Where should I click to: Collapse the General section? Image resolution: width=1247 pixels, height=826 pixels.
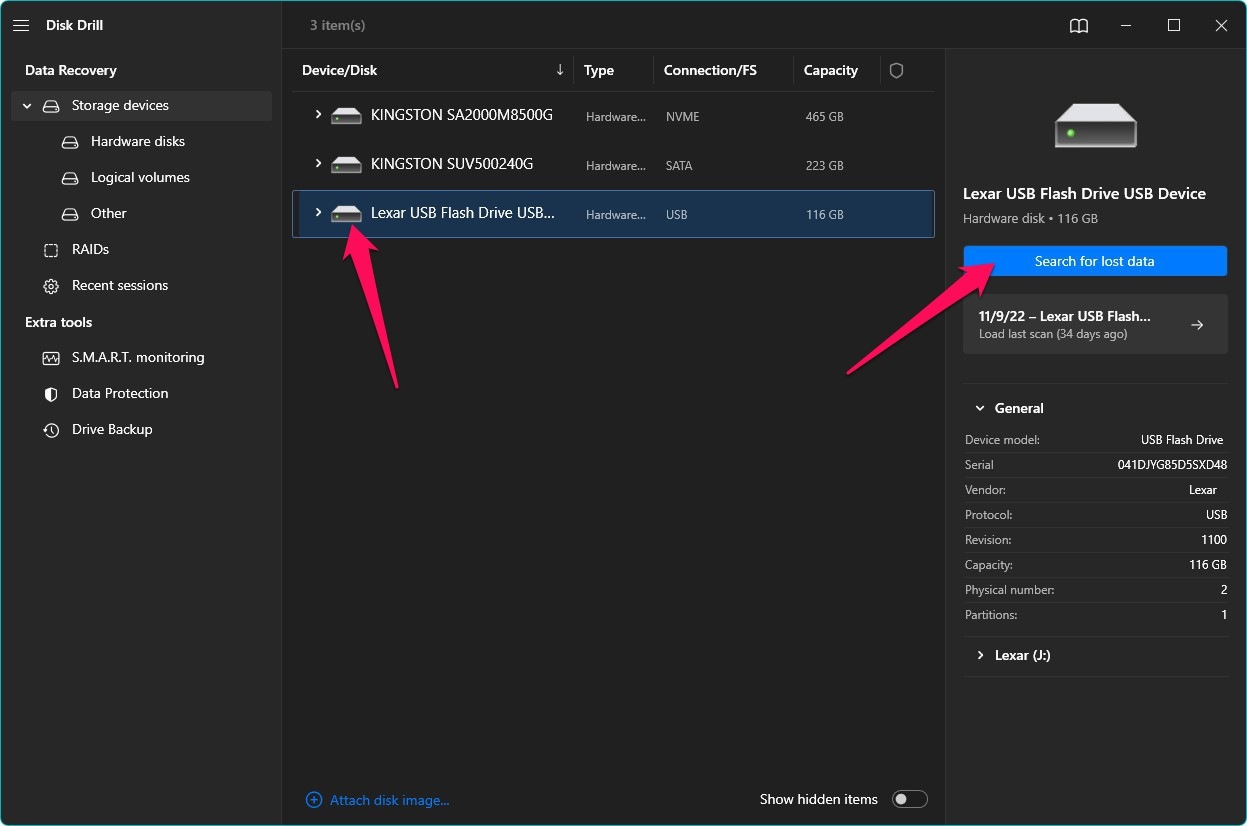coord(979,408)
